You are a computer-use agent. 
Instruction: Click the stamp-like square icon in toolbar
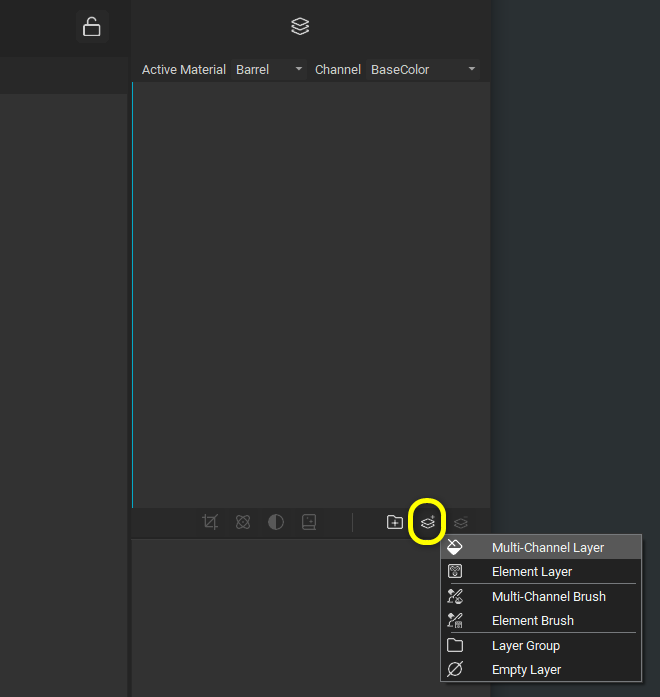(309, 522)
